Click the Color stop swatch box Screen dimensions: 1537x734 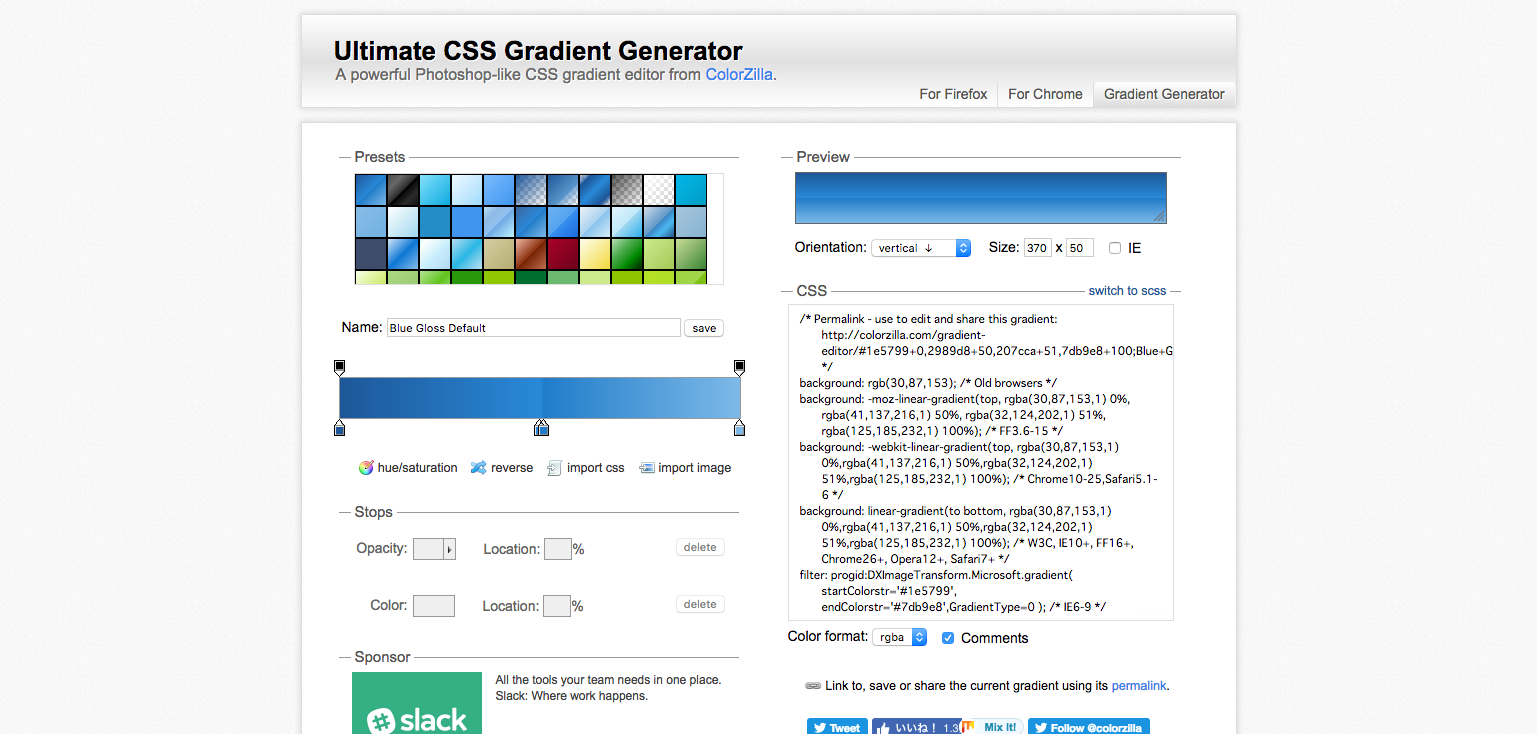(x=434, y=606)
